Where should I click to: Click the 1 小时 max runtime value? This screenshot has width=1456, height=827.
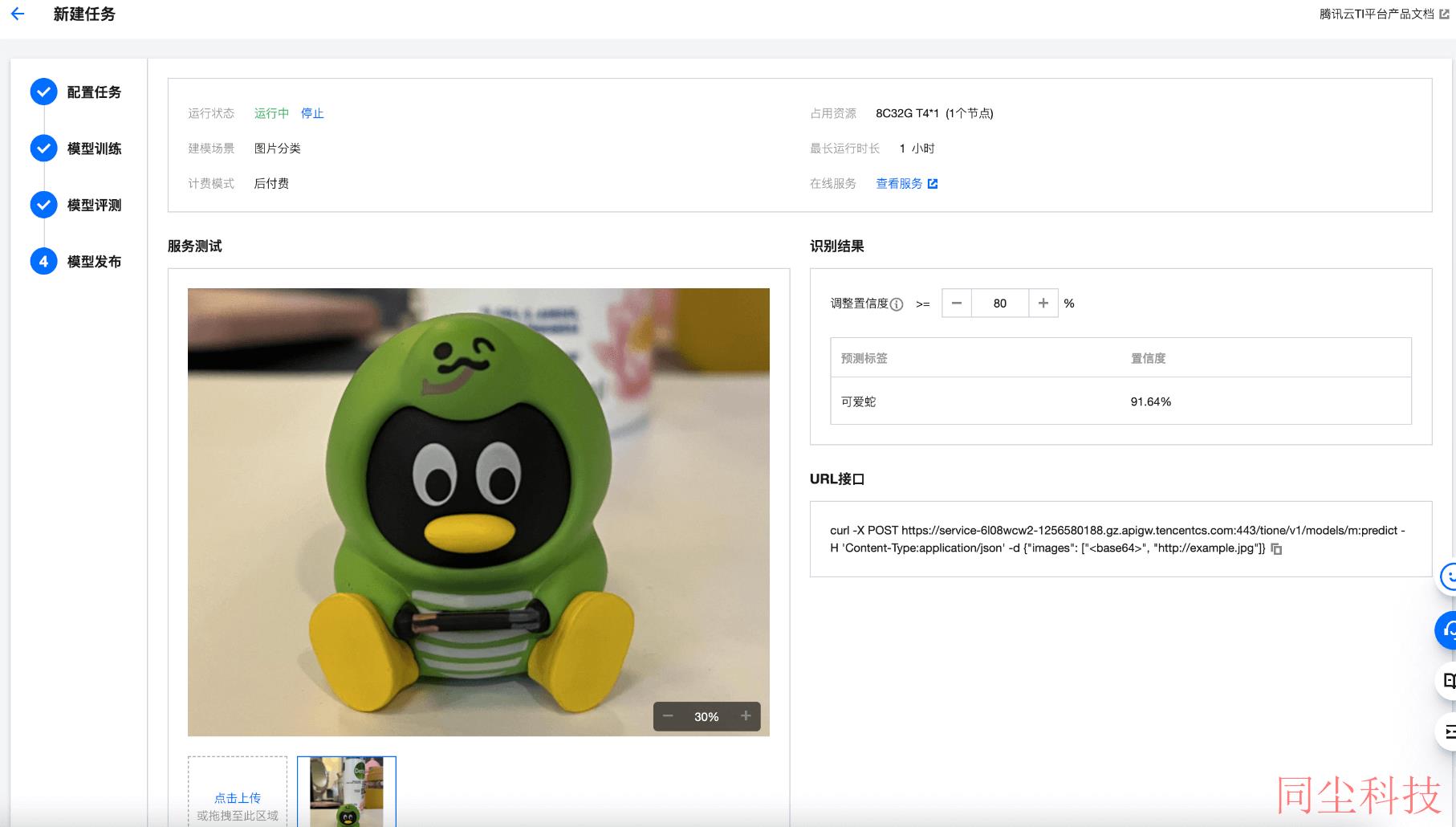tap(917, 149)
